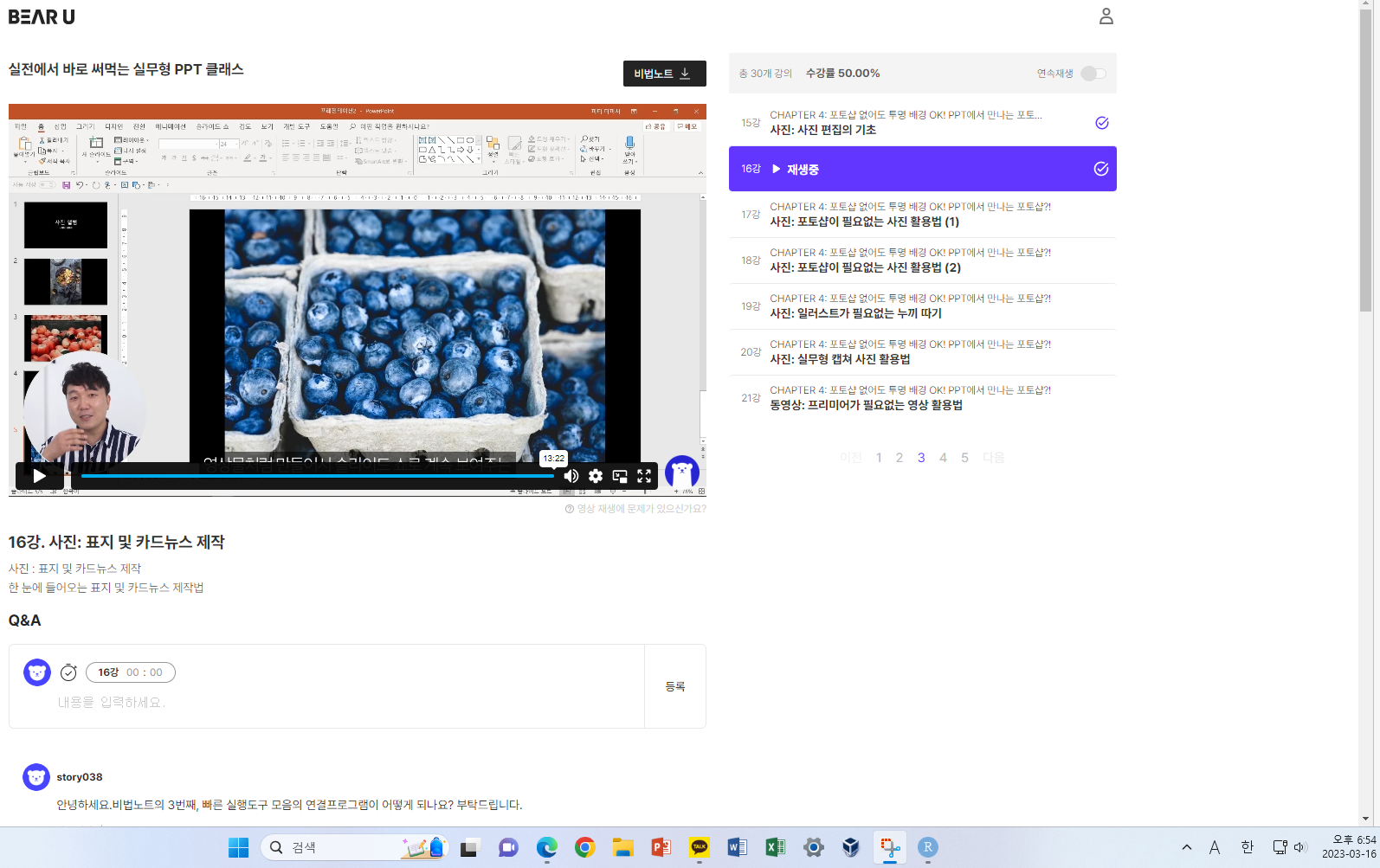The width and height of the screenshot is (1380, 868).
Task: Open File Explorer from taskbar
Action: [622, 847]
